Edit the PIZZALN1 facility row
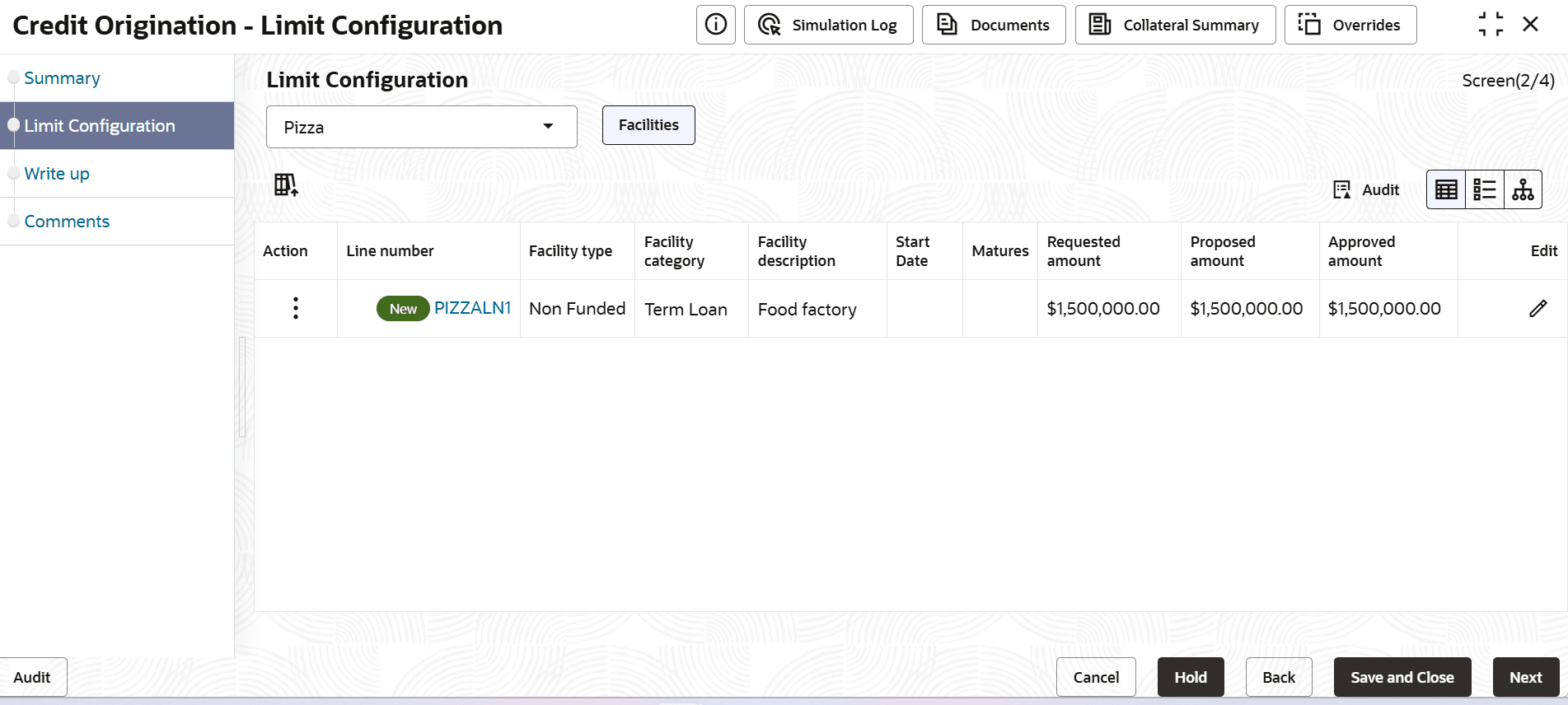This screenshot has width=1568, height=705. coord(1538,309)
